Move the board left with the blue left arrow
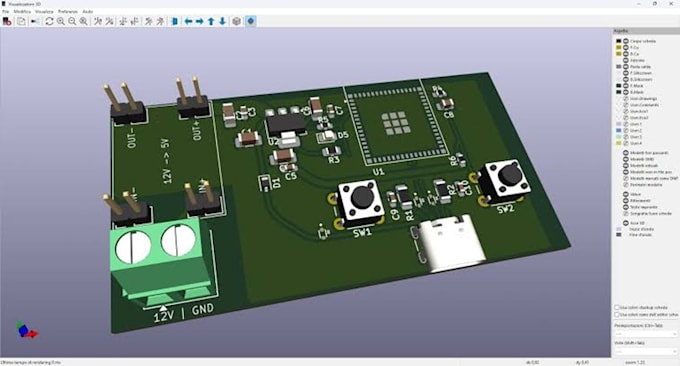This screenshot has height=366, width=680. 189,21
